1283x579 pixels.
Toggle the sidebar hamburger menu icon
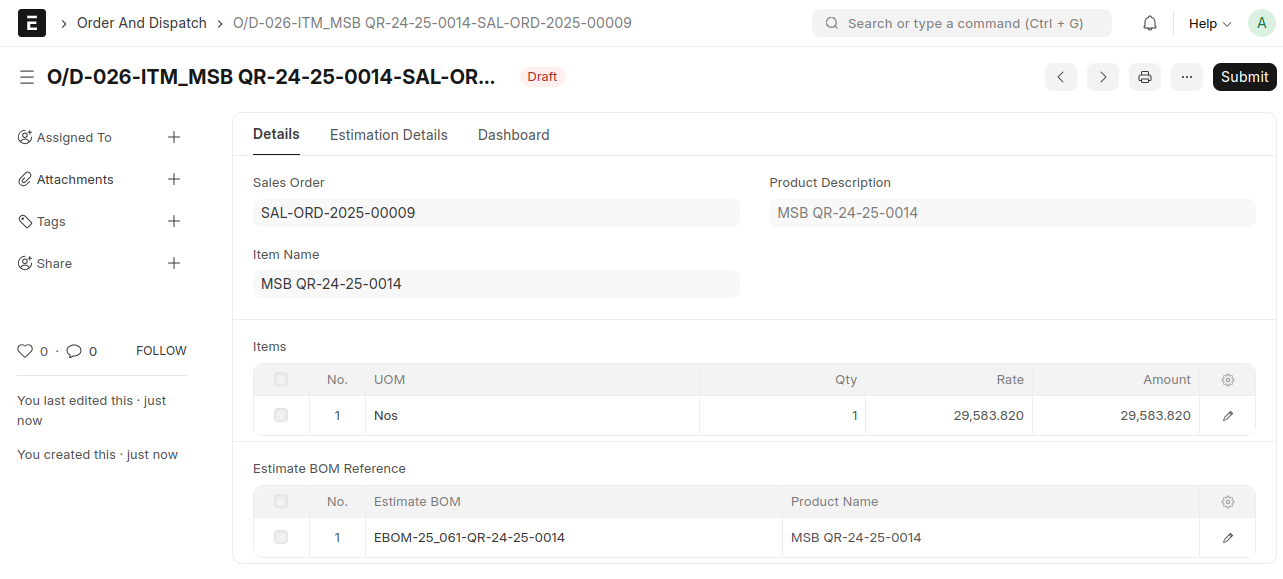[27, 77]
